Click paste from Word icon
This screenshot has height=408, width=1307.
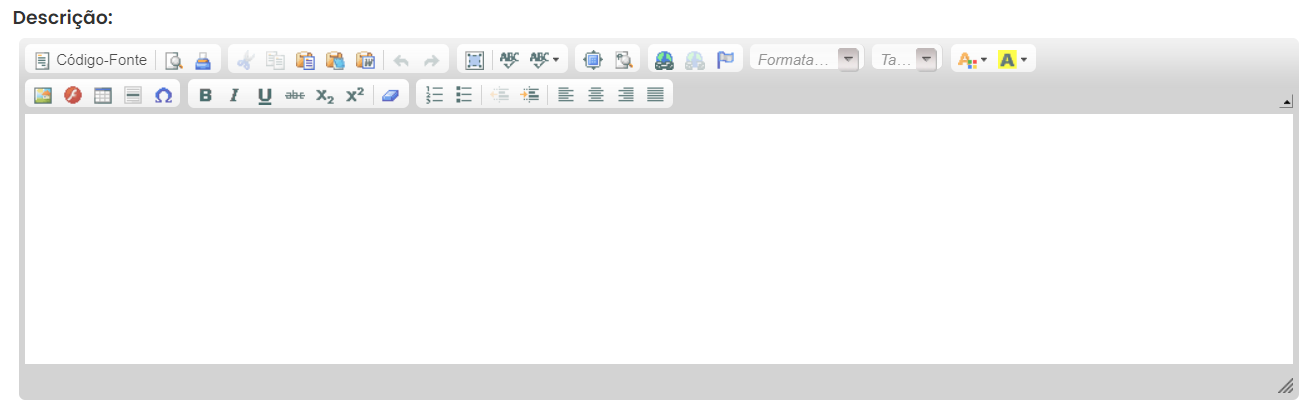[366, 60]
